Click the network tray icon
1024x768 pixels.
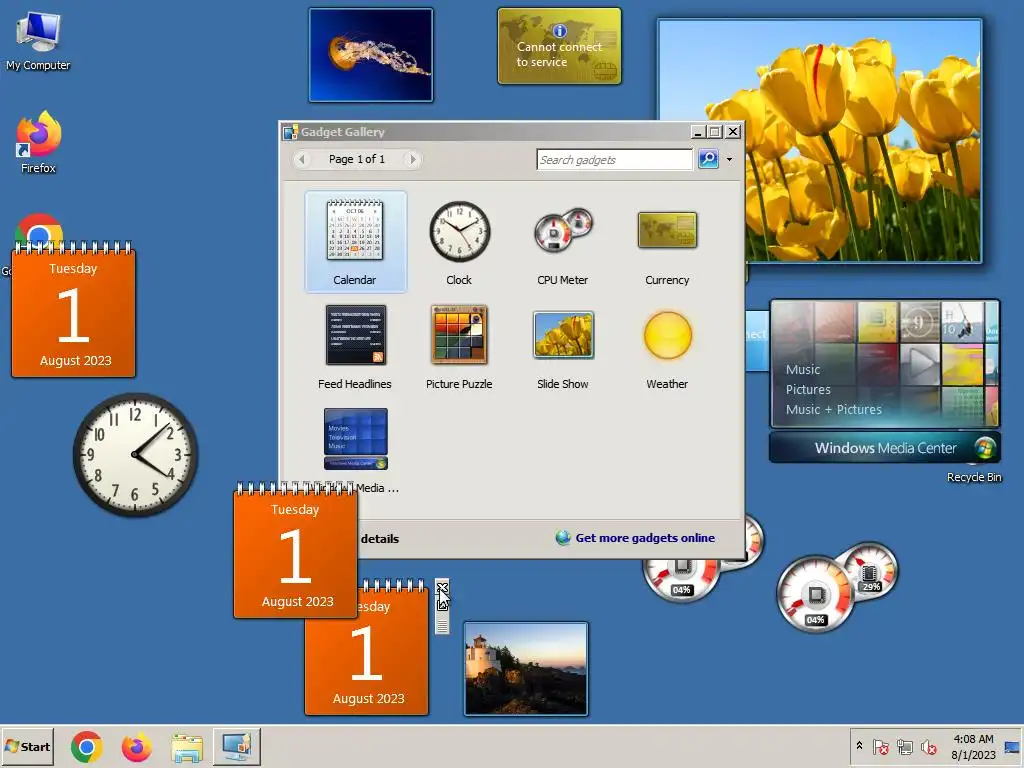(x=904, y=746)
